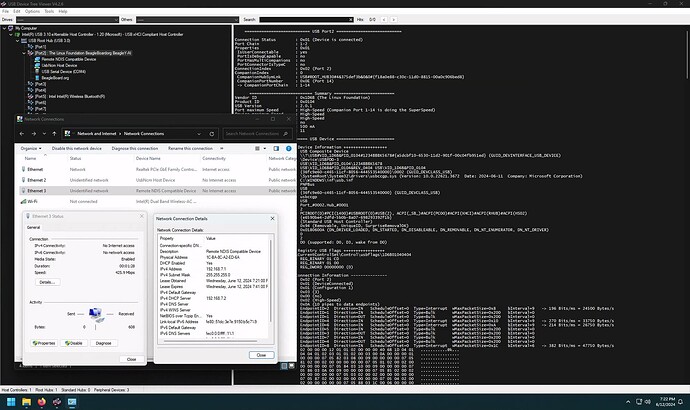
Task: Open the Options menu
Action: tap(32, 11)
